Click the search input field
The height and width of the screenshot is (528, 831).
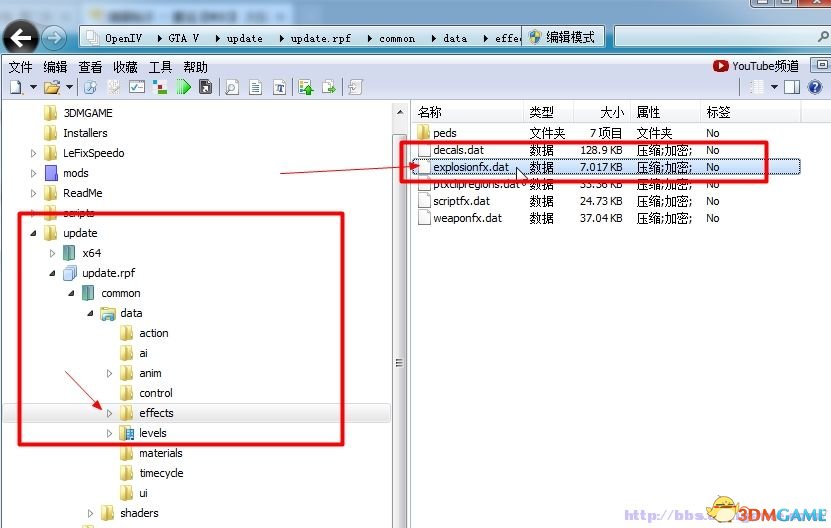[714, 37]
